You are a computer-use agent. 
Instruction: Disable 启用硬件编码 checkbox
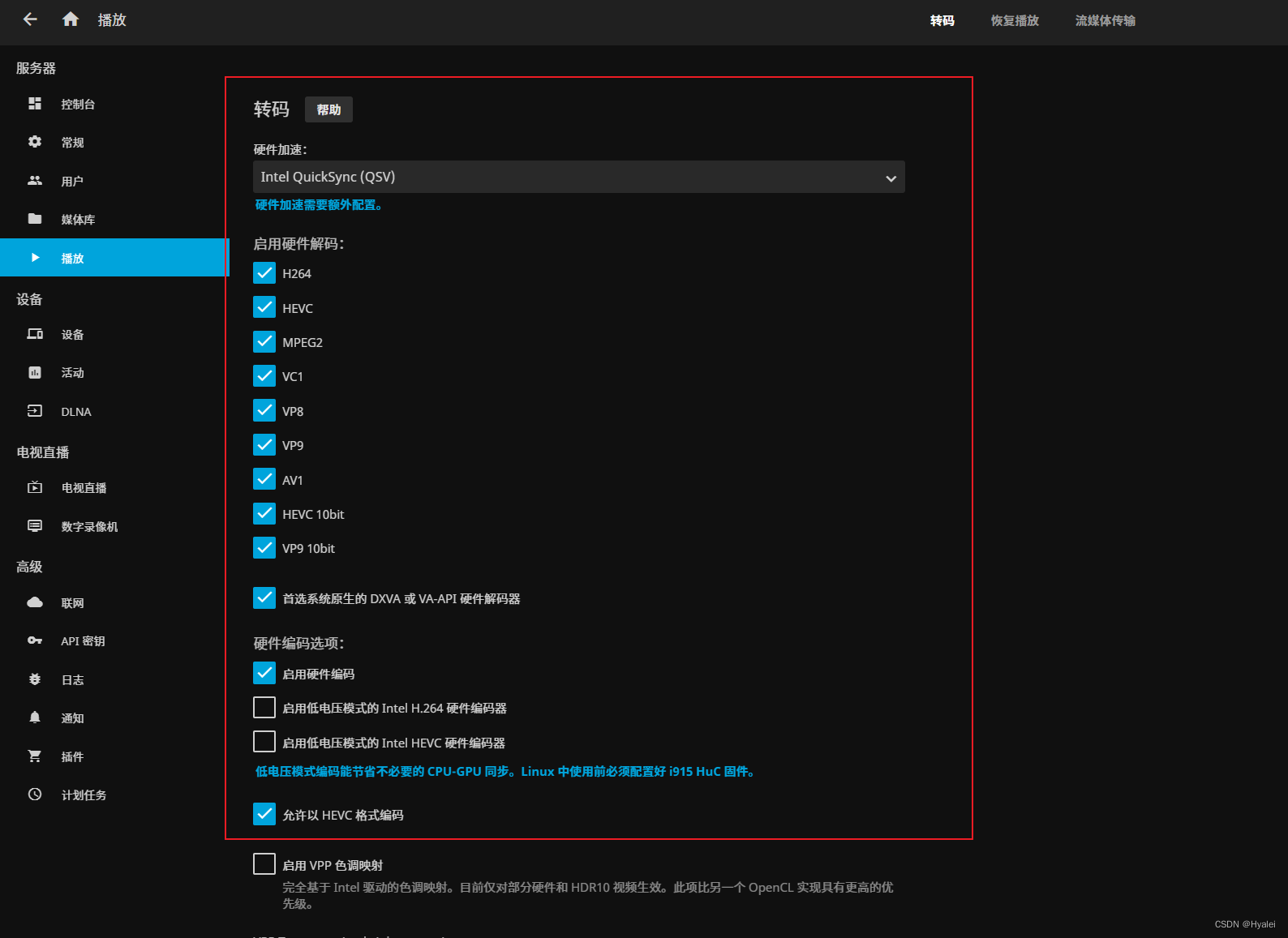point(264,673)
